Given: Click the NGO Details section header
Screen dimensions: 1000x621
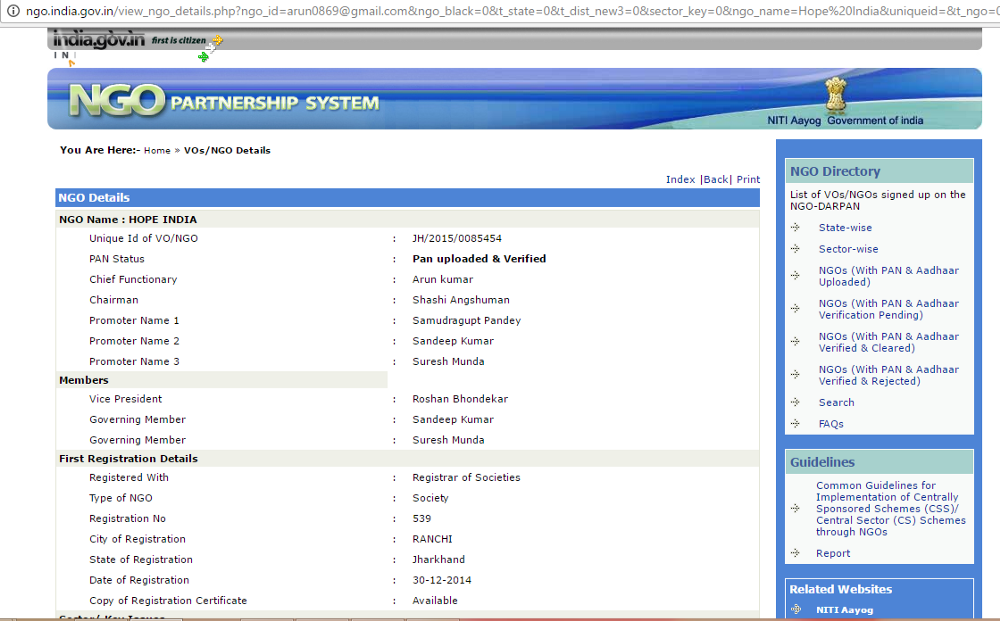Looking at the screenshot, I should (x=408, y=198).
